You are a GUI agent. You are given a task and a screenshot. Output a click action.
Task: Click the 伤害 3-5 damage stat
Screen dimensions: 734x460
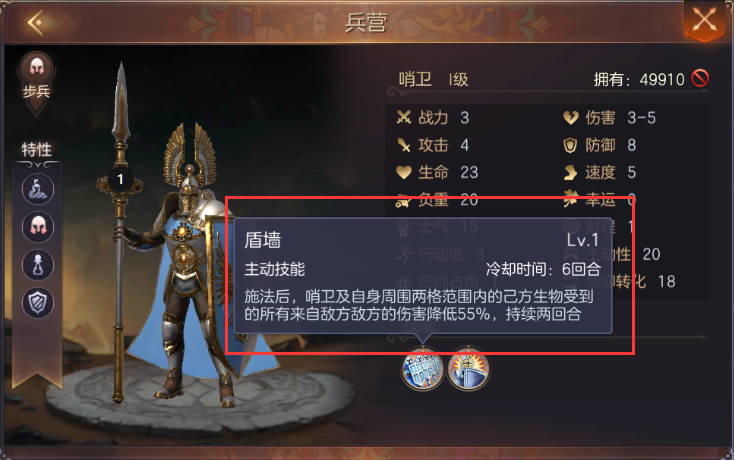coord(609,117)
